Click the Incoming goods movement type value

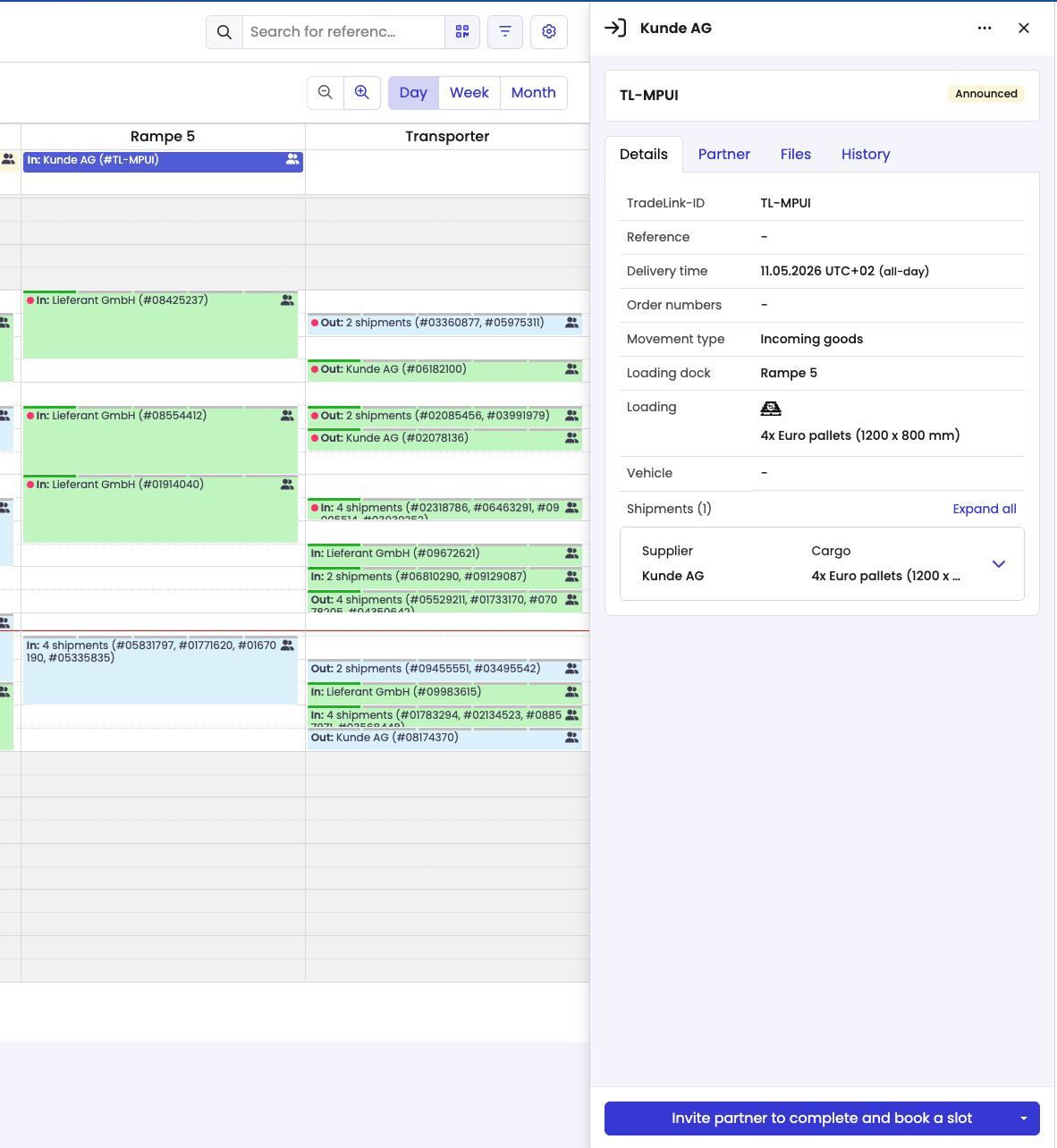[x=812, y=339]
